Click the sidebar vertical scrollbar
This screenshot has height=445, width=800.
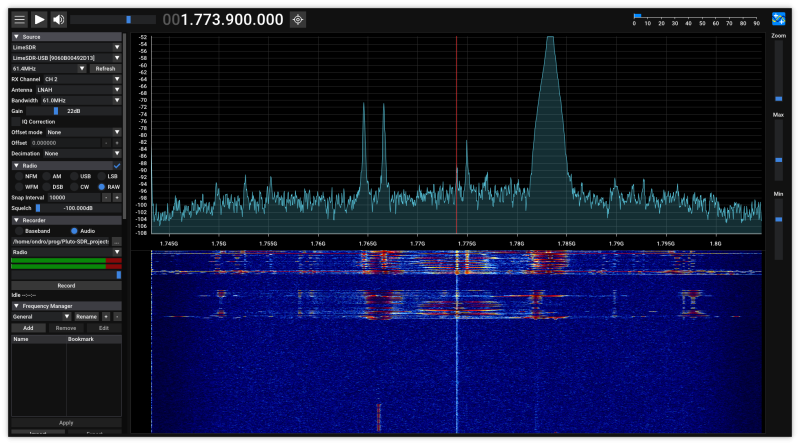124,126
